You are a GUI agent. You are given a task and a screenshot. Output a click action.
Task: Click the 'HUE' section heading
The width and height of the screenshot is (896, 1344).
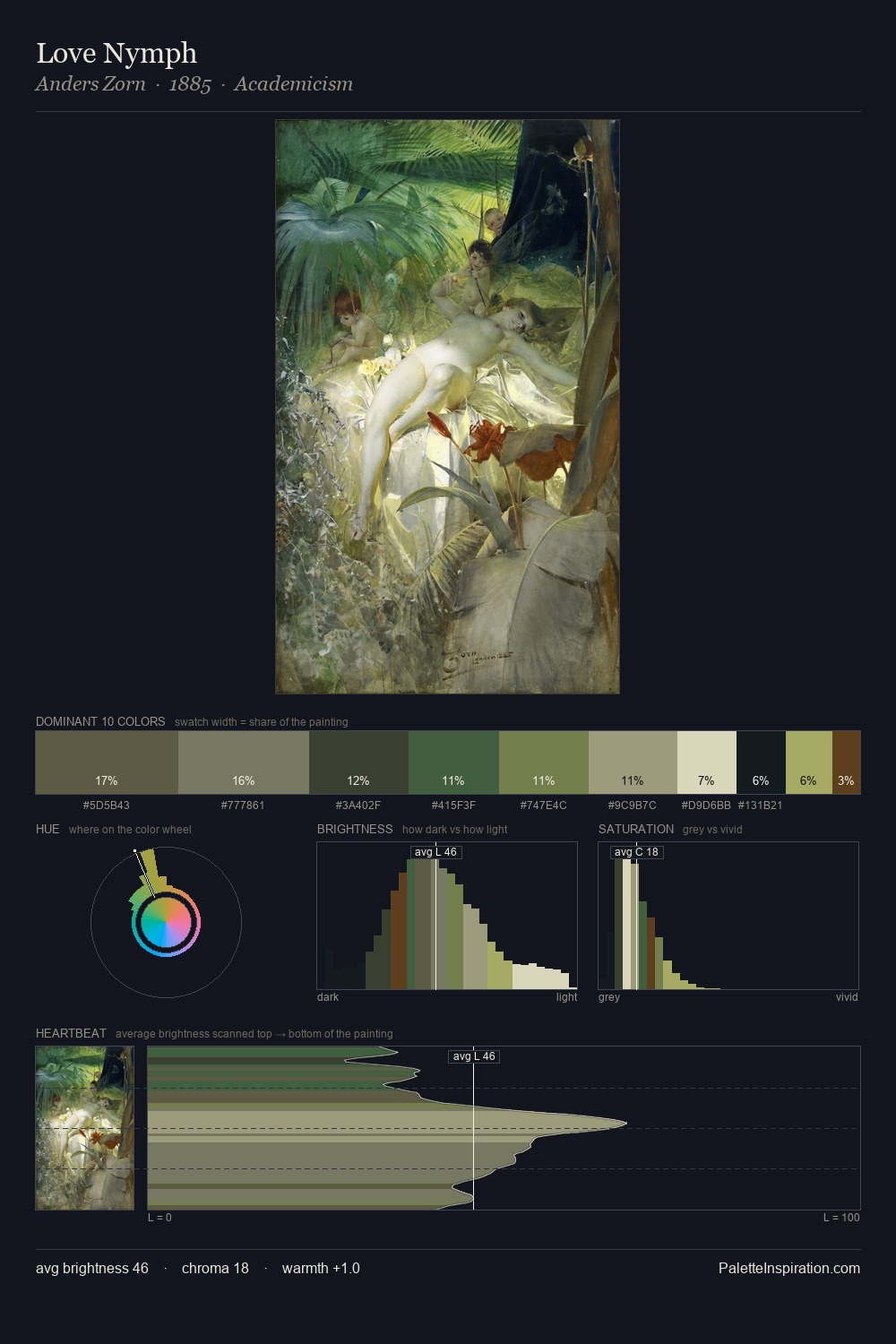tap(47, 829)
